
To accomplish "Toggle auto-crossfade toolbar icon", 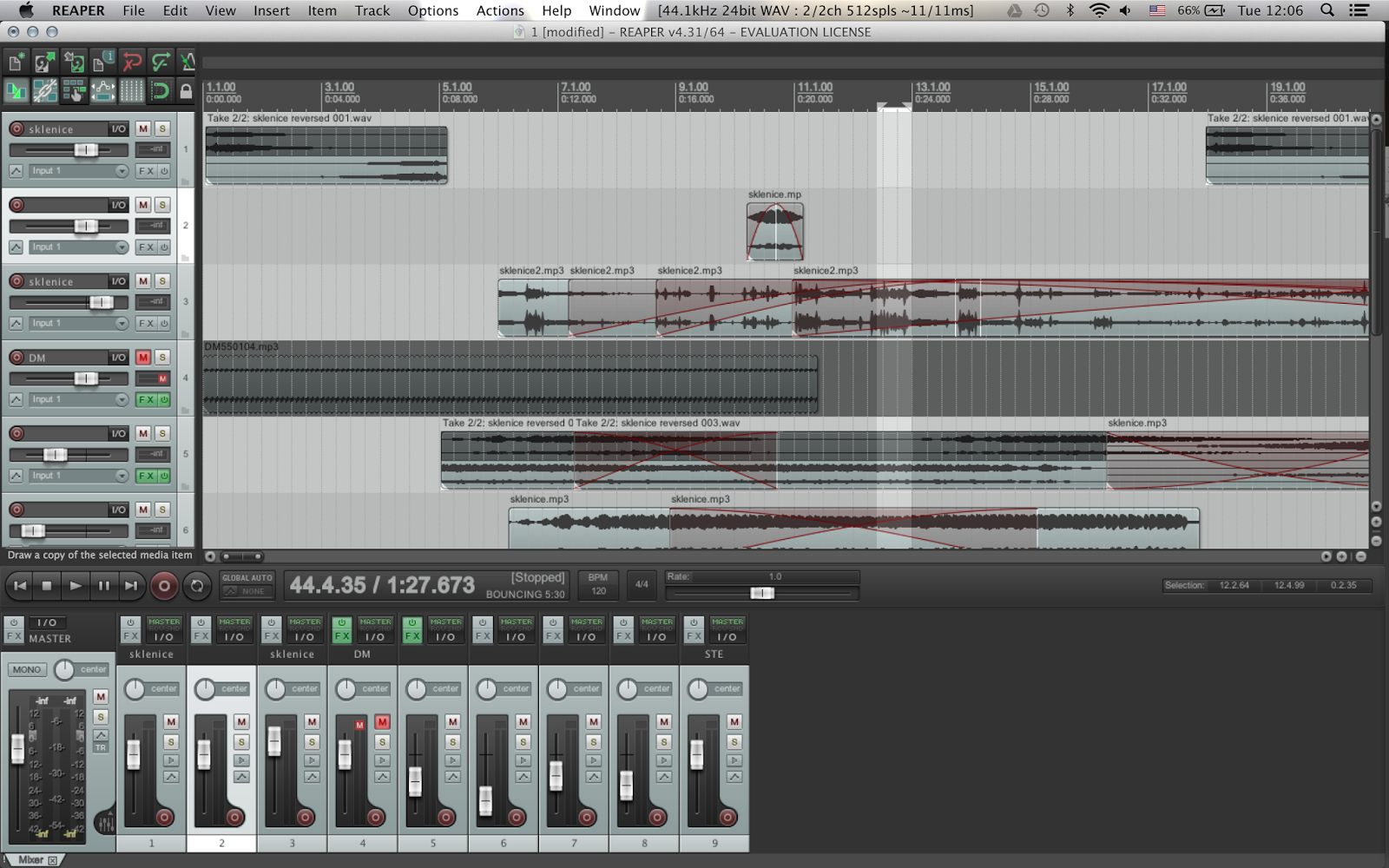I will pos(16,90).
